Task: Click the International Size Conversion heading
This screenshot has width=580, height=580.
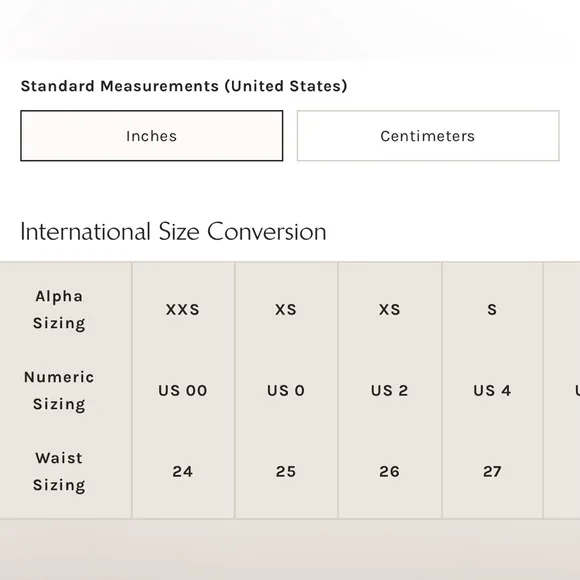Action: [x=173, y=232]
